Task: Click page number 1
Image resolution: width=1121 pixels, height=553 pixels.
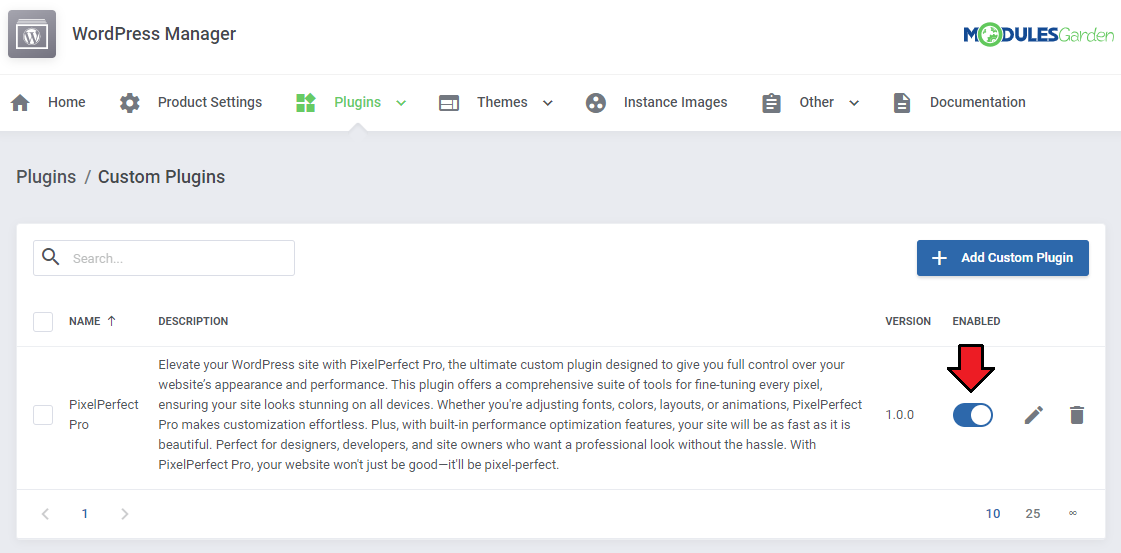Action: 84,514
